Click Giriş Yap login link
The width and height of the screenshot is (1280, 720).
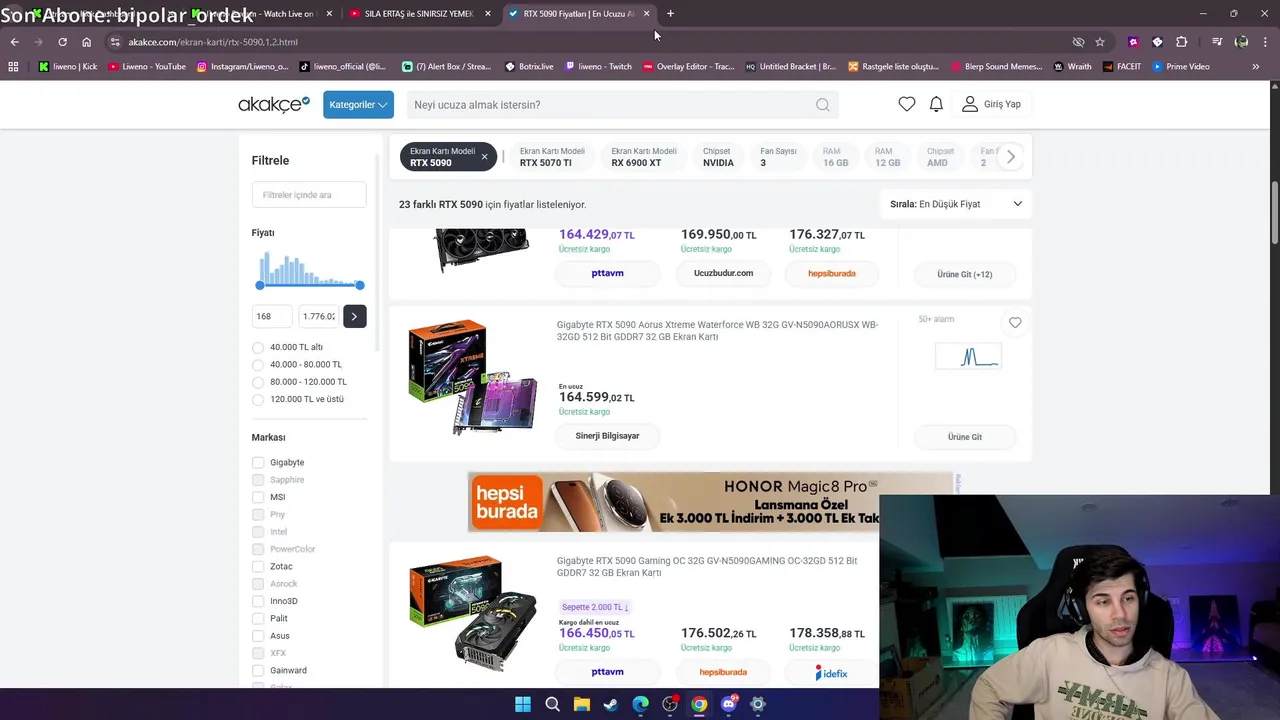(992, 104)
